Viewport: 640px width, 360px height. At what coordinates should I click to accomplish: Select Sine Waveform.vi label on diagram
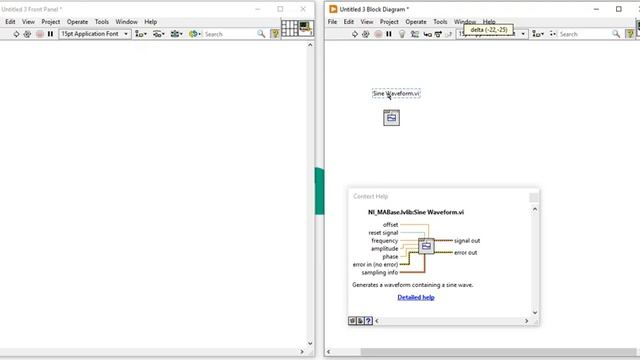pyautogui.click(x=396, y=93)
